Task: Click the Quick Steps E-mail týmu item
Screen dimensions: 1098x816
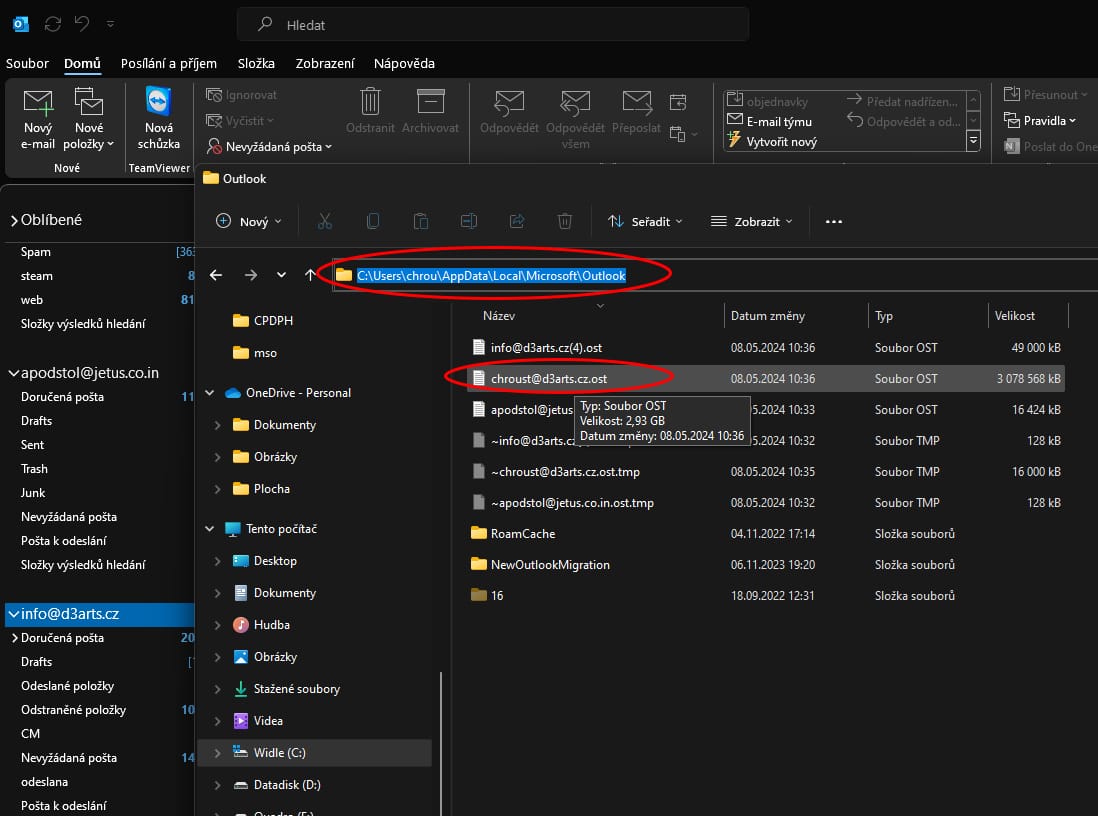Action: (x=770, y=121)
